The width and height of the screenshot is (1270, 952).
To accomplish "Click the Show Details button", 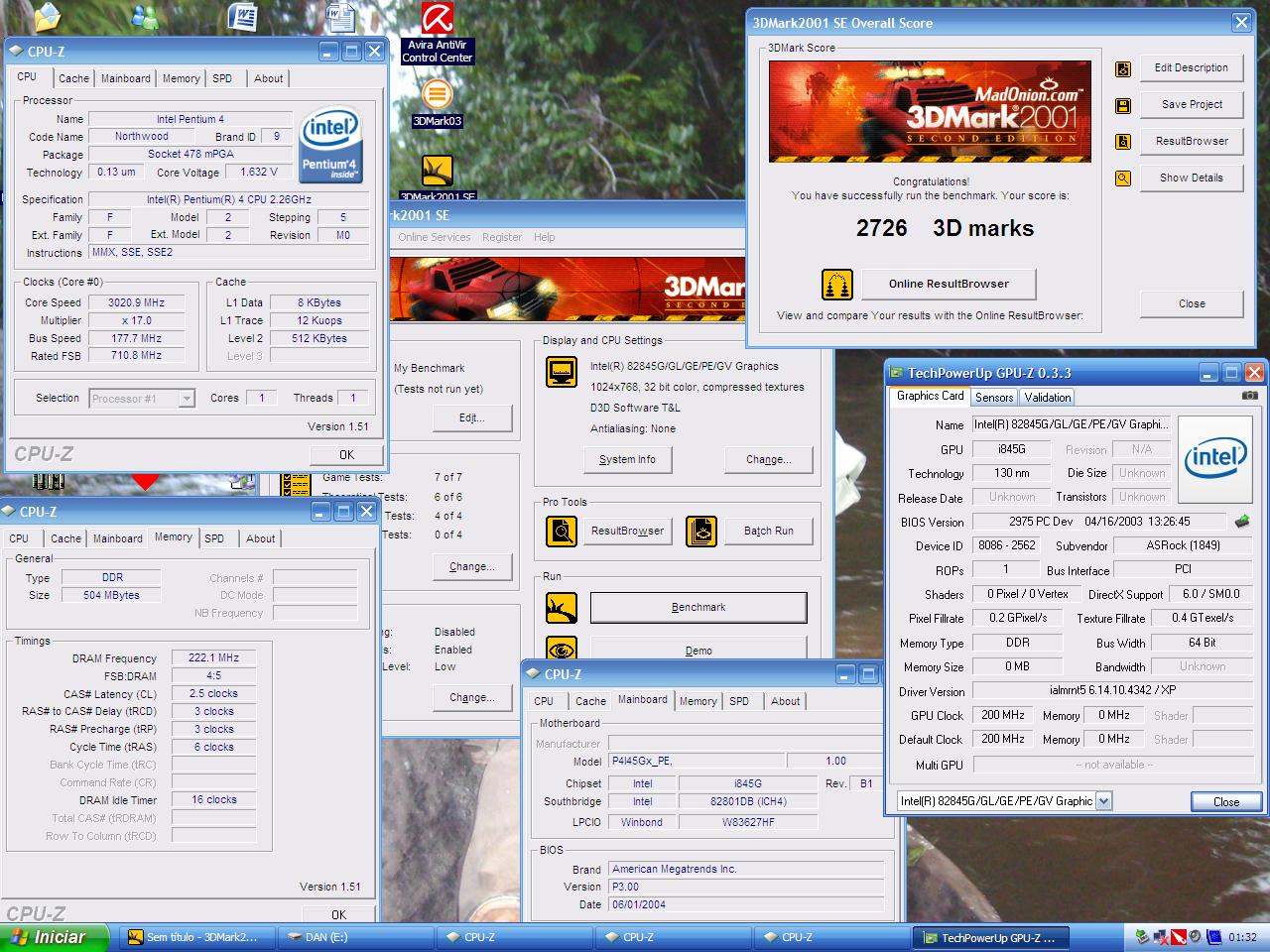I will click(x=1192, y=178).
